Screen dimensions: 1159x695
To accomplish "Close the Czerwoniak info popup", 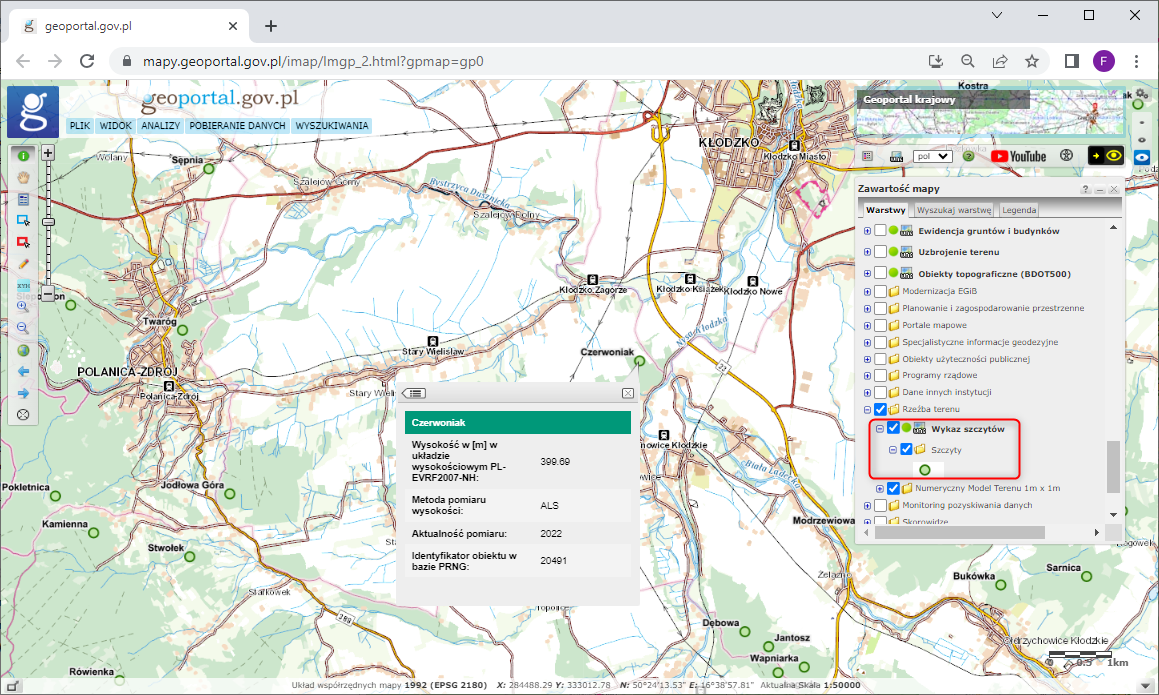I will (x=628, y=394).
